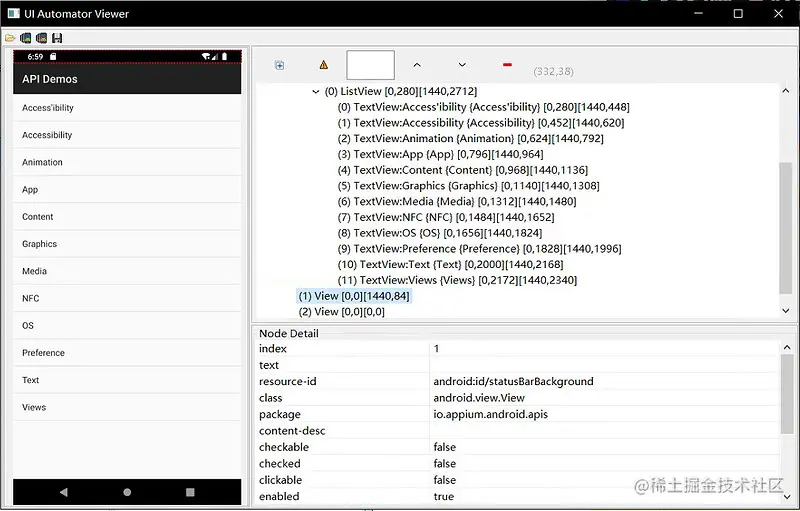Screen dimensions: 800x511
Task: Select the package value io.appium.android.apis
Action: 490,414
